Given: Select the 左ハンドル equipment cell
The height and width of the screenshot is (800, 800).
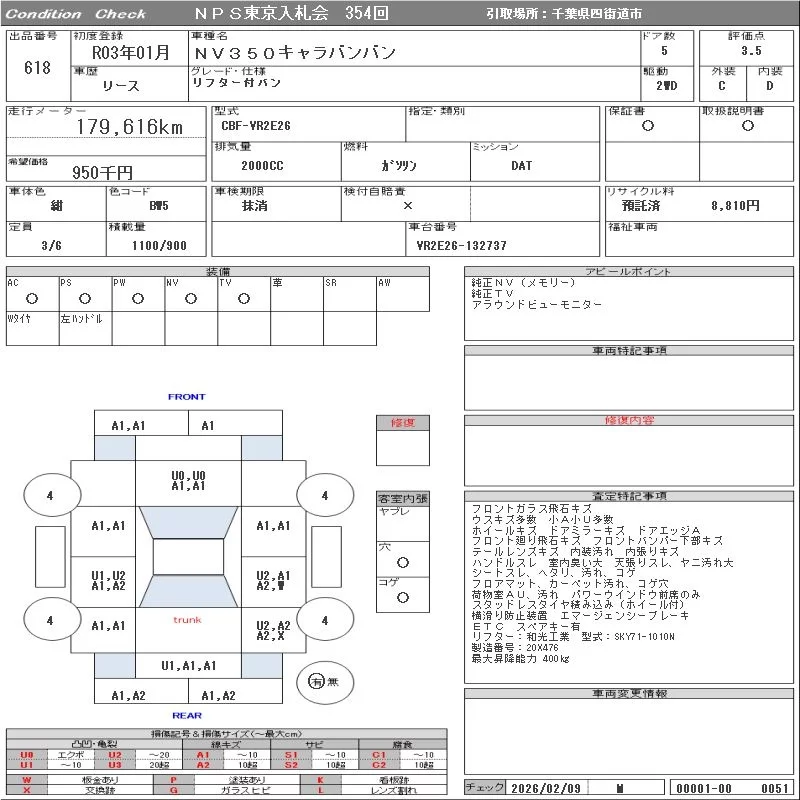Looking at the screenshot, I should click(x=86, y=329).
